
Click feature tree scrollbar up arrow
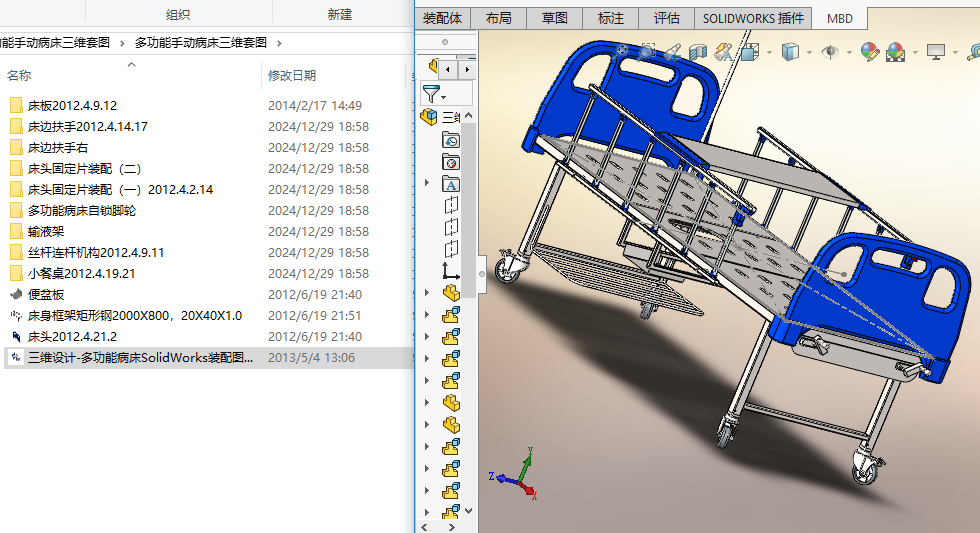coord(468,116)
